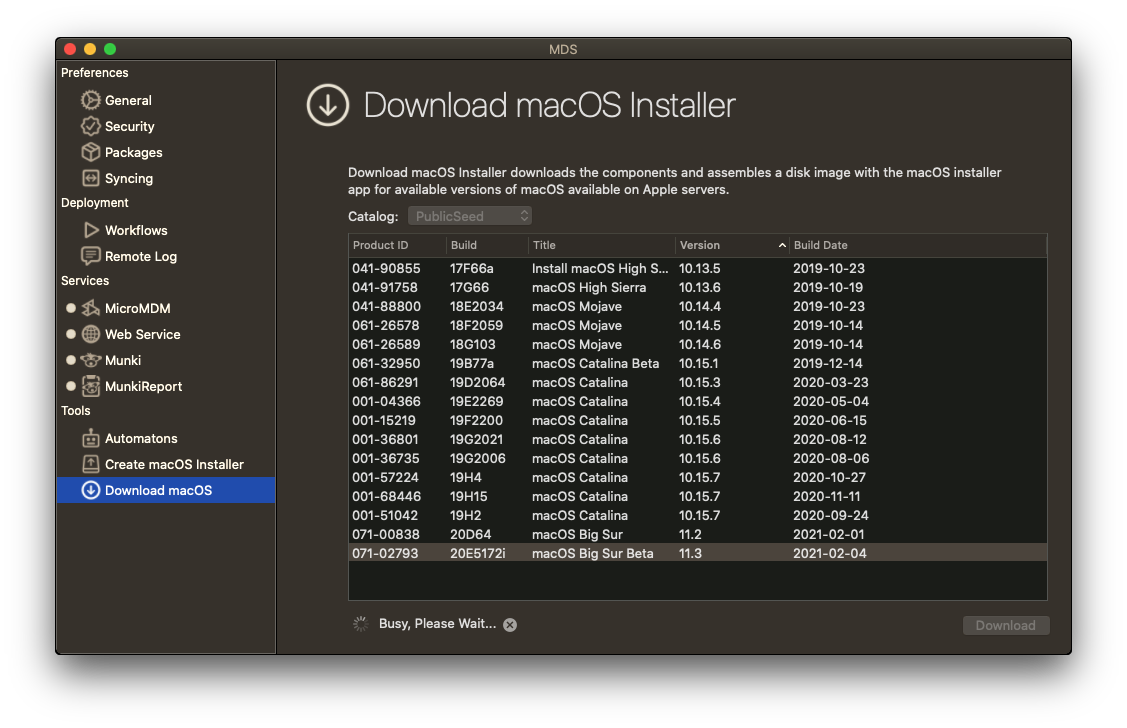
Task: Sort by the Build Date column
Action: (x=917, y=245)
